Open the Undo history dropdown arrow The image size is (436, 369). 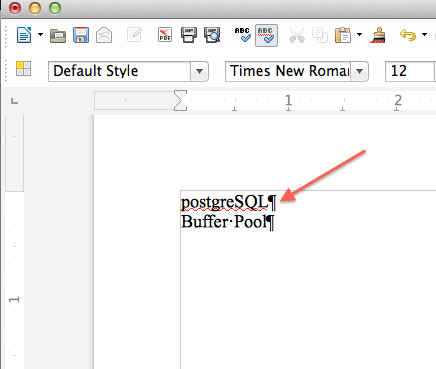point(424,34)
